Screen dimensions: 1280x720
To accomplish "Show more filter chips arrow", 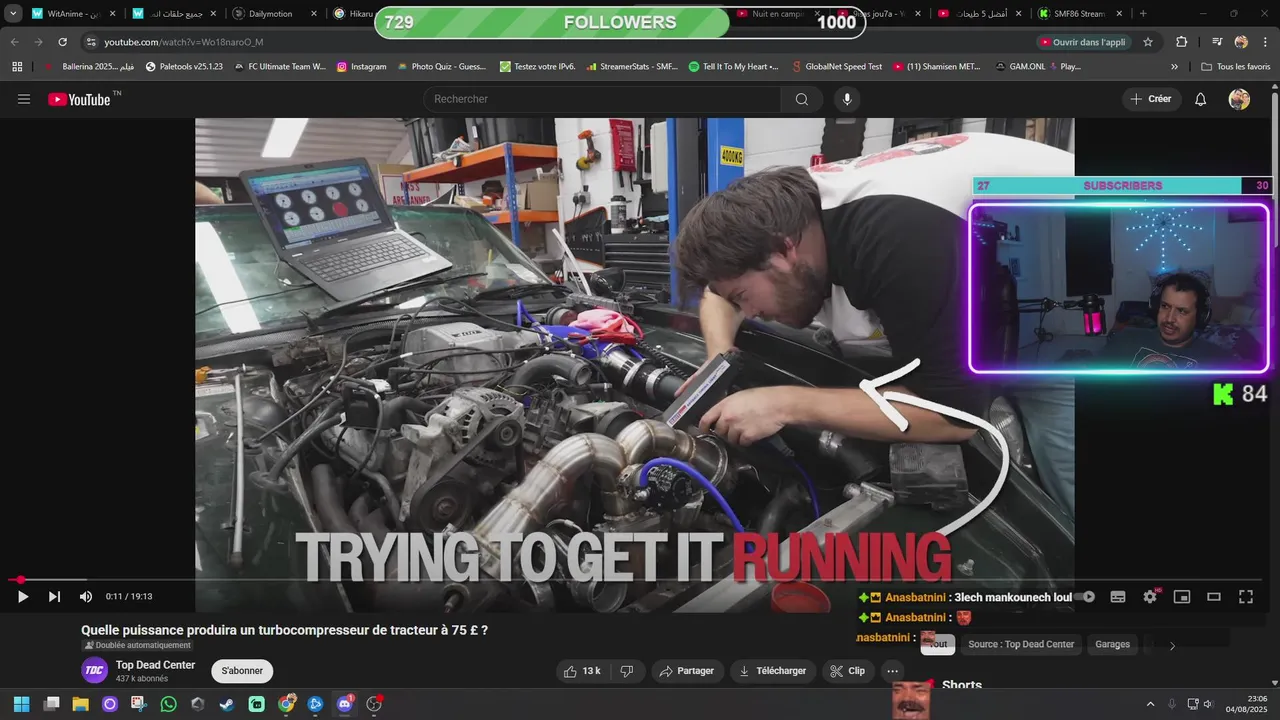I will tap(1172, 646).
